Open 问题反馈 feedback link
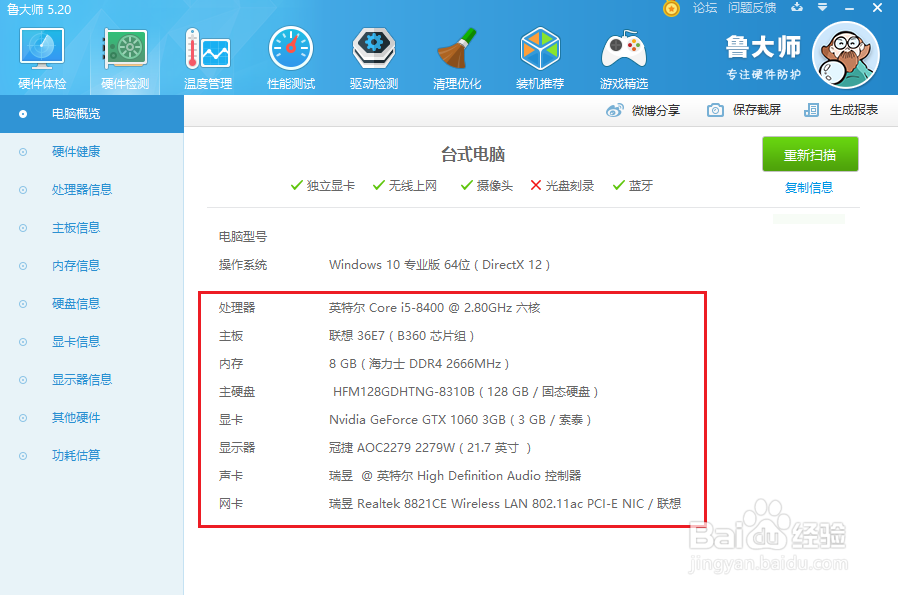 (x=752, y=8)
